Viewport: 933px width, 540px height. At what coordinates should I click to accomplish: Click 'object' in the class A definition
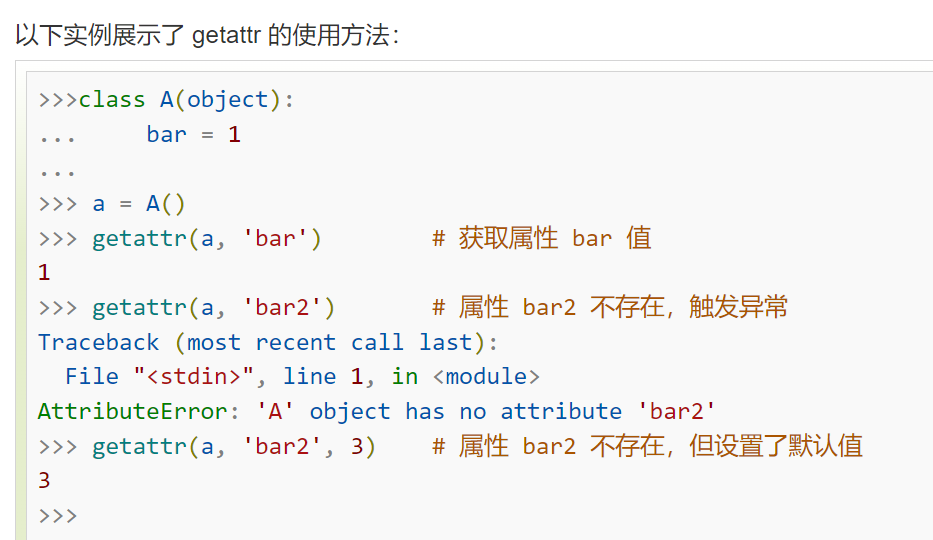pos(228,99)
